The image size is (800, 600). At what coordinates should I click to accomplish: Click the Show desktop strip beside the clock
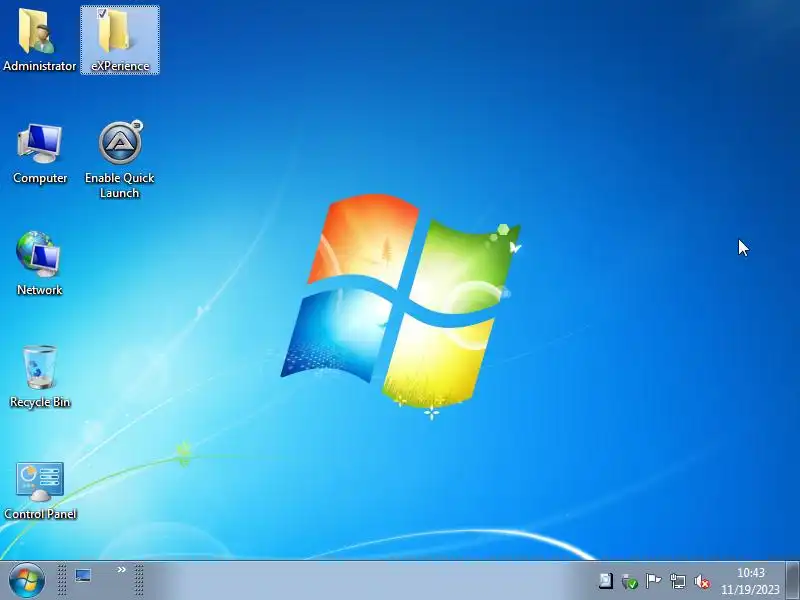[x=793, y=581]
